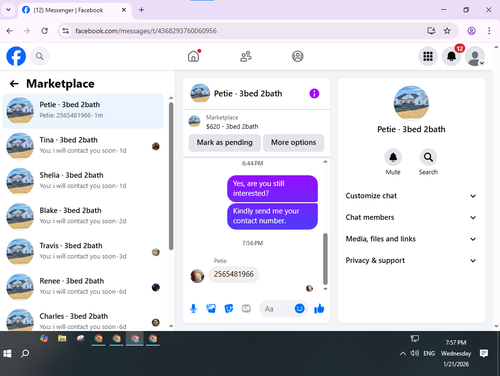Screen dimensions: 500x376
Task: Expand the Privacy & support section
Action: (x=411, y=261)
